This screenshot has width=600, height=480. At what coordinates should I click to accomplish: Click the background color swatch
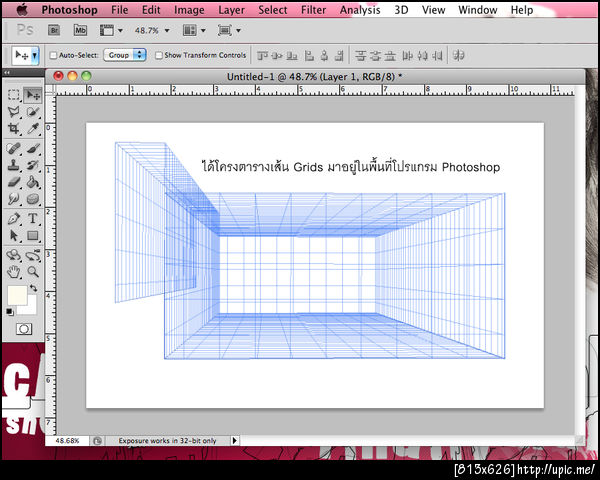[x=31, y=309]
